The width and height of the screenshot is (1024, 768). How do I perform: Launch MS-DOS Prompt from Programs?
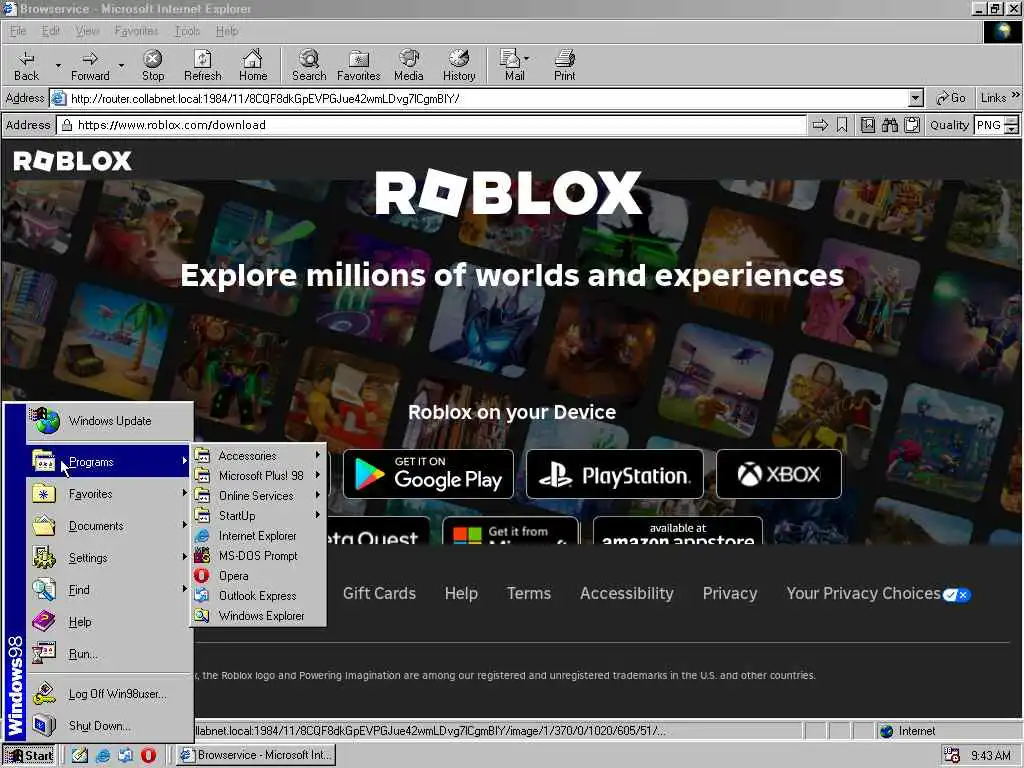259,556
